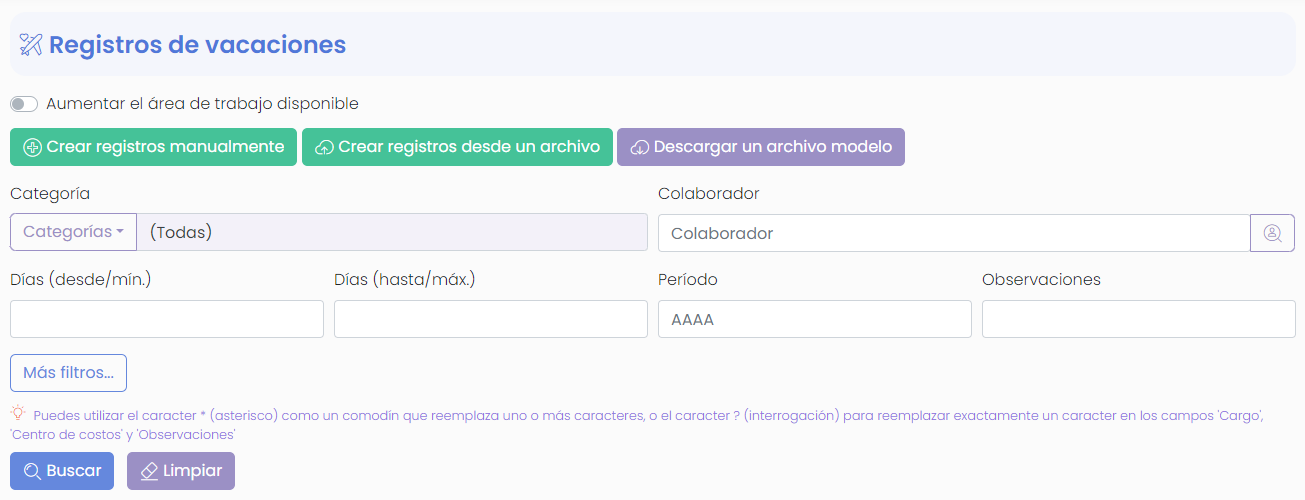Click the cloud upload icon
Viewport: 1305px width, 500px height.
pos(324,147)
